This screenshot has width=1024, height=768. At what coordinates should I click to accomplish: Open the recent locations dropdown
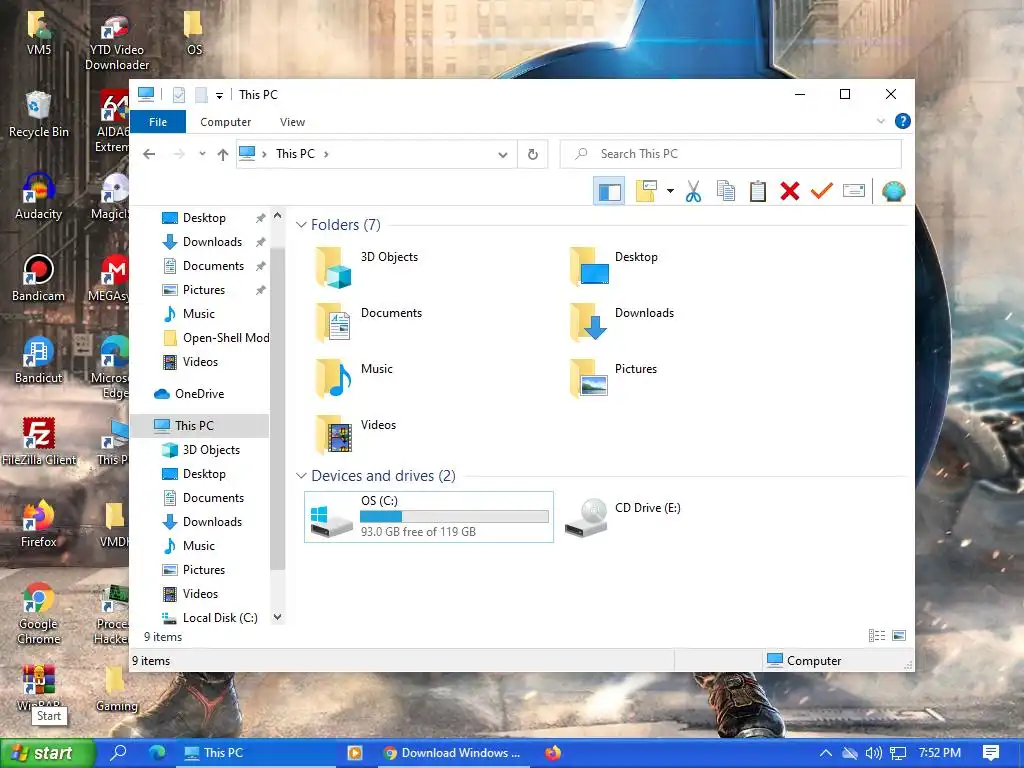point(202,154)
